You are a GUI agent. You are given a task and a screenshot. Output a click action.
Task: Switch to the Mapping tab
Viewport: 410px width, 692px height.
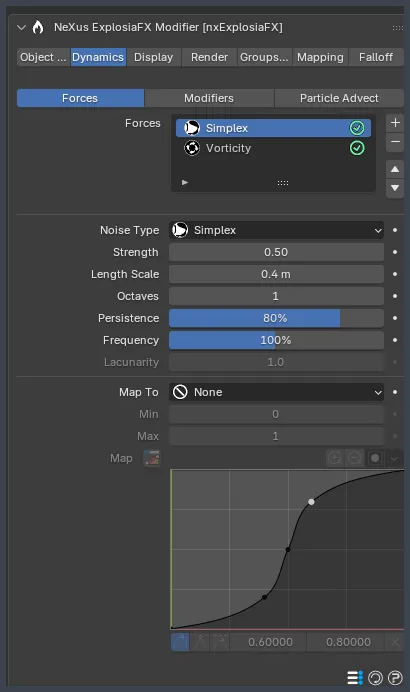coord(320,57)
